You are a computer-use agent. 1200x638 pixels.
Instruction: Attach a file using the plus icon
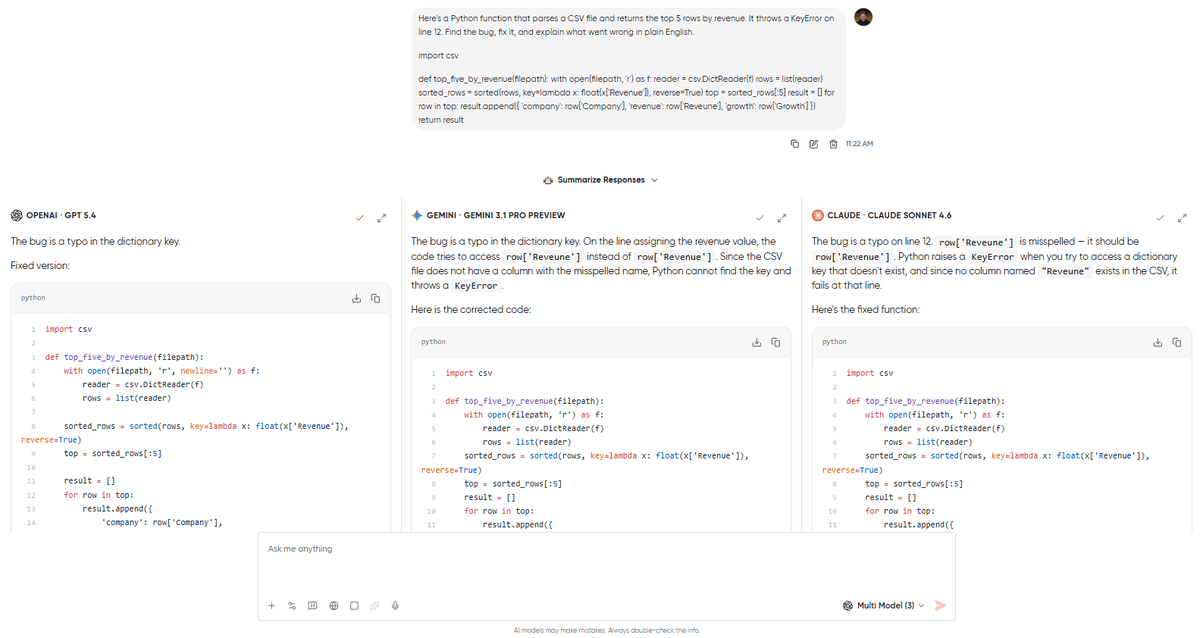[x=271, y=605]
